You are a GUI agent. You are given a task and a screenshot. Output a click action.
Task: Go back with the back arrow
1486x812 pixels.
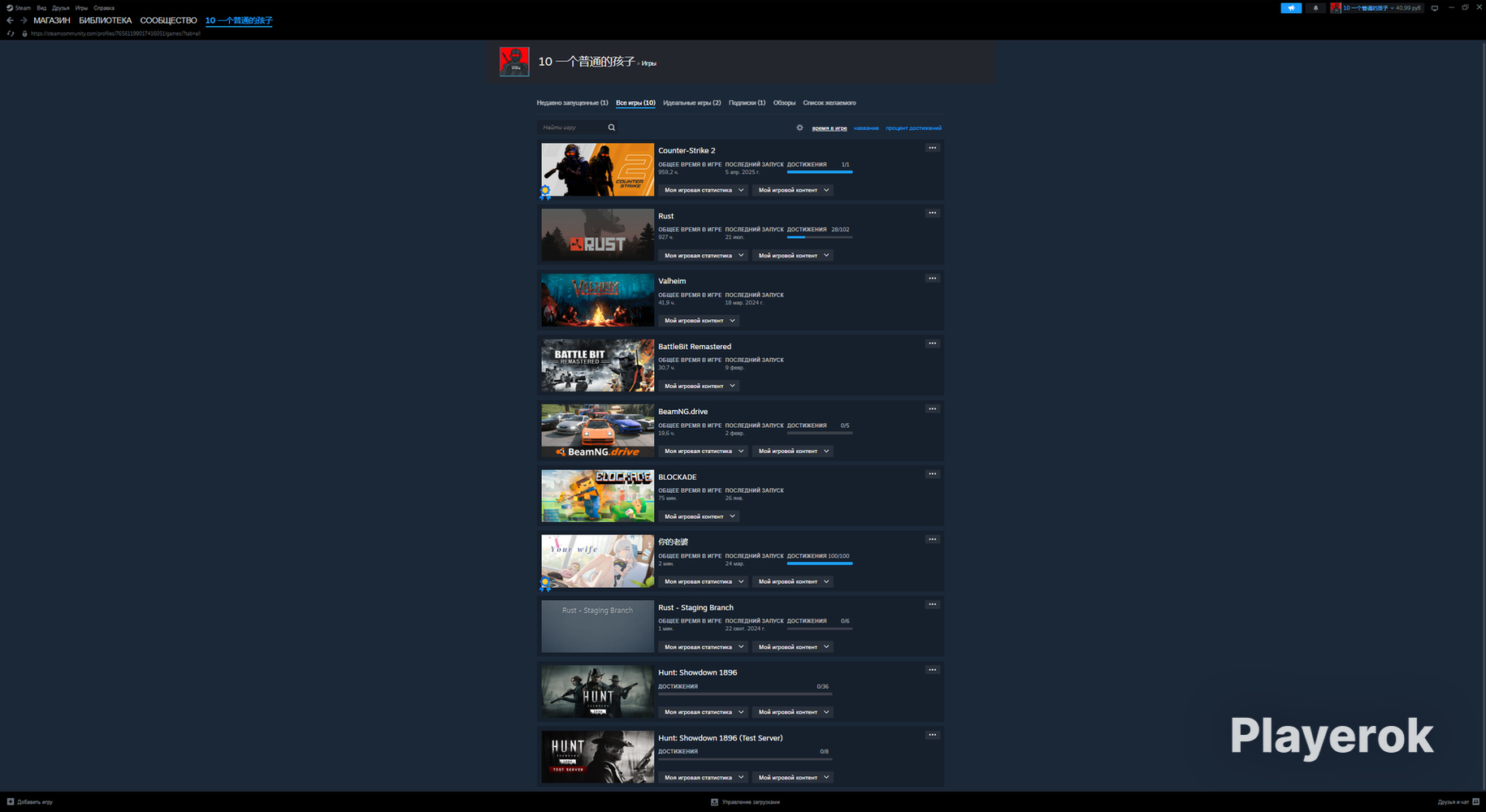pos(10,20)
